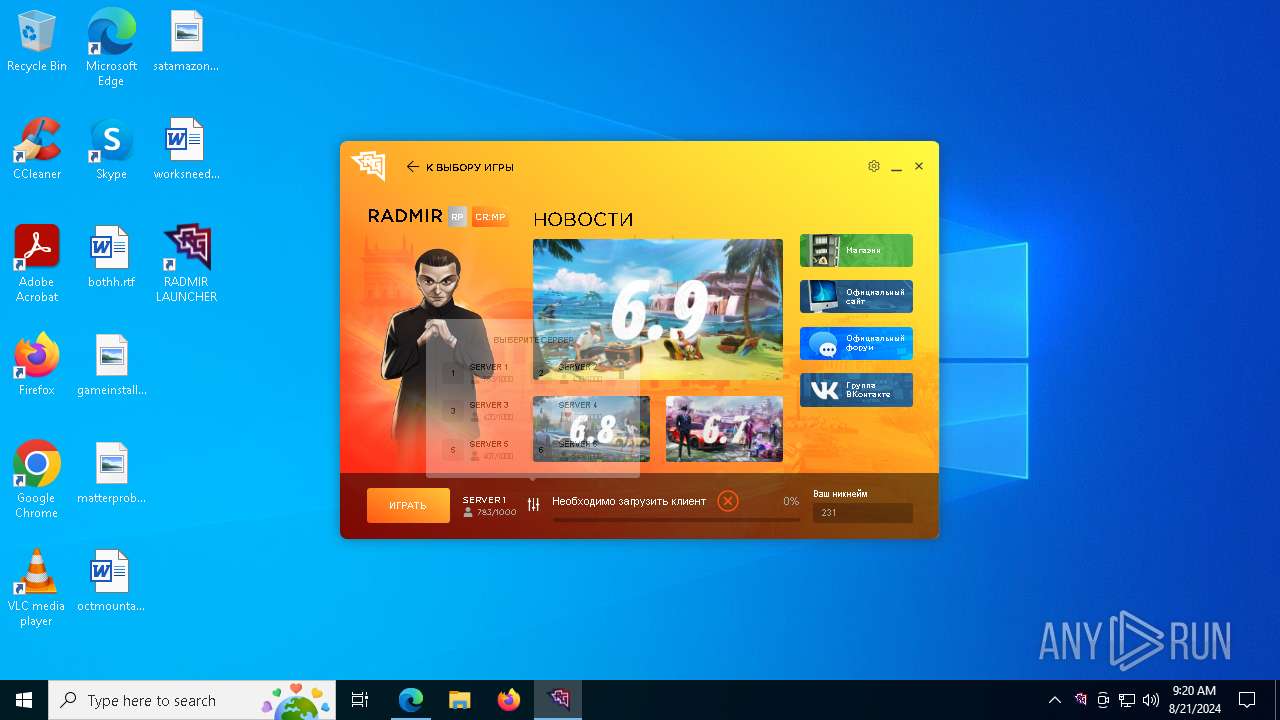Select the octmounta Word document icon
The height and width of the screenshot is (720, 1280).
[111, 582]
